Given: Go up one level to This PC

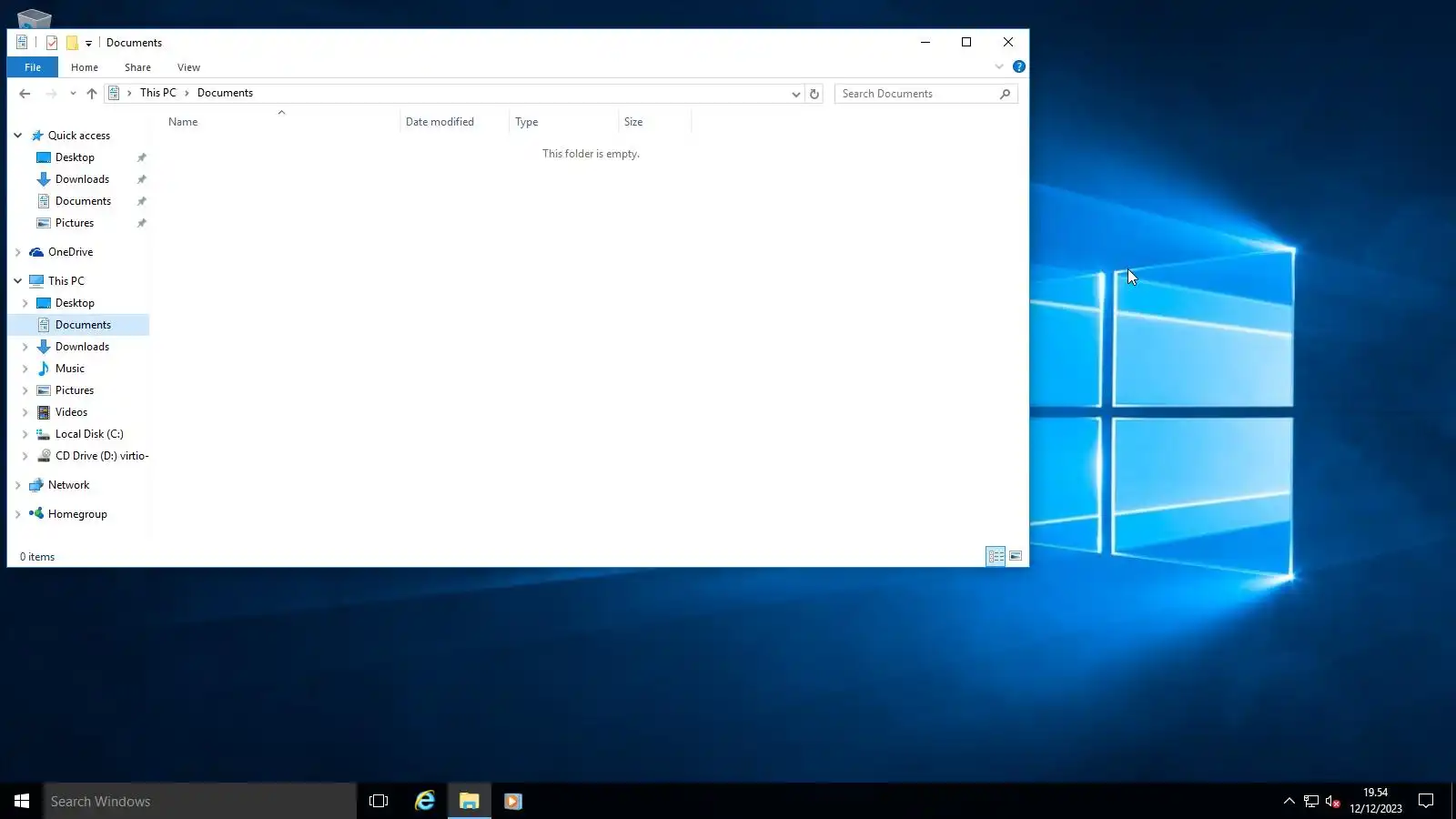Looking at the screenshot, I should click(x=92, y=94).
